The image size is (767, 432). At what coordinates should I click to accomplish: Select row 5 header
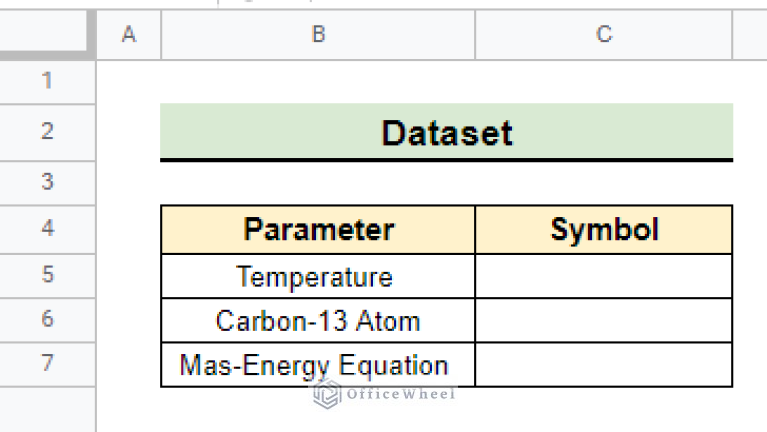47,275
